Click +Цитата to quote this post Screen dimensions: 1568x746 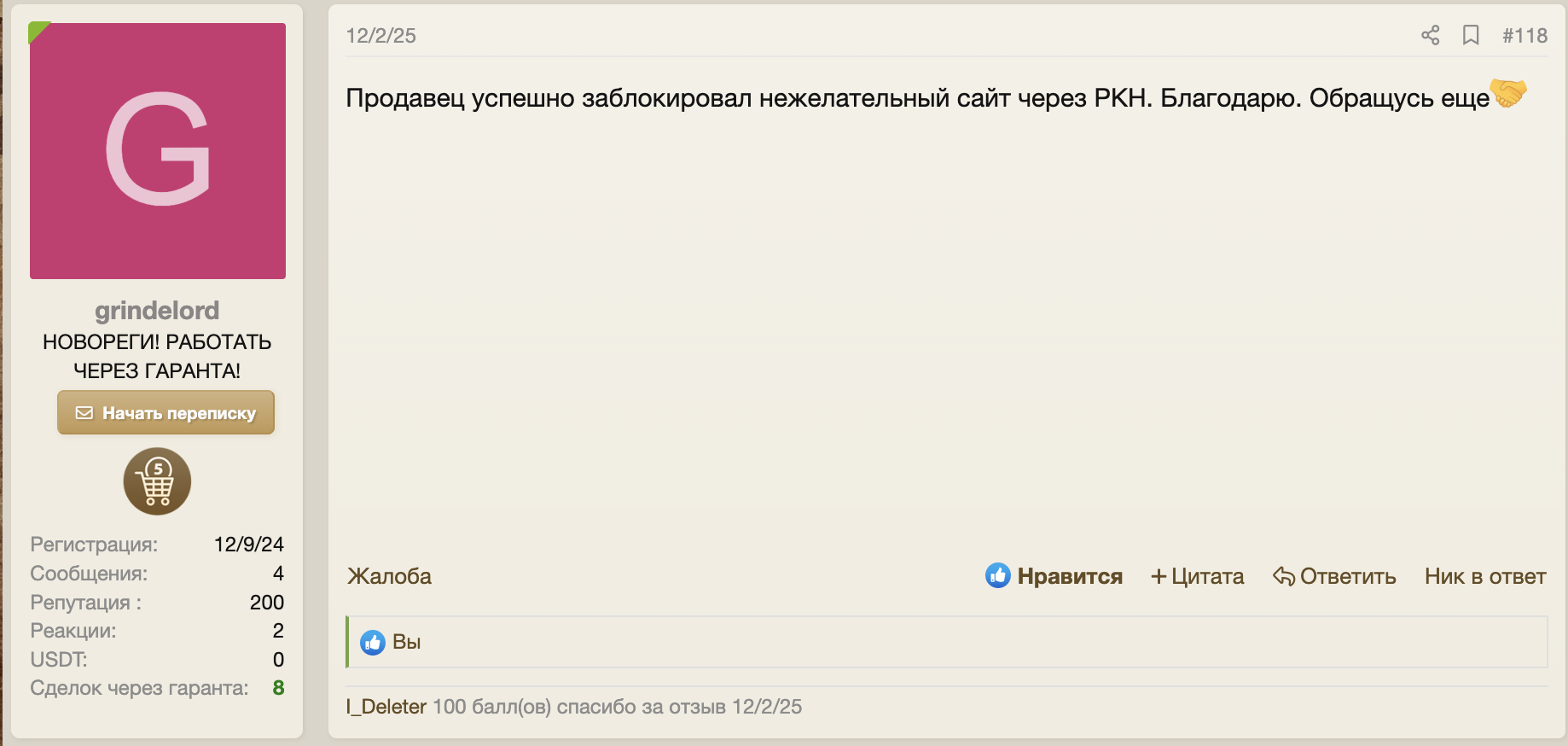click(1197, 575)
